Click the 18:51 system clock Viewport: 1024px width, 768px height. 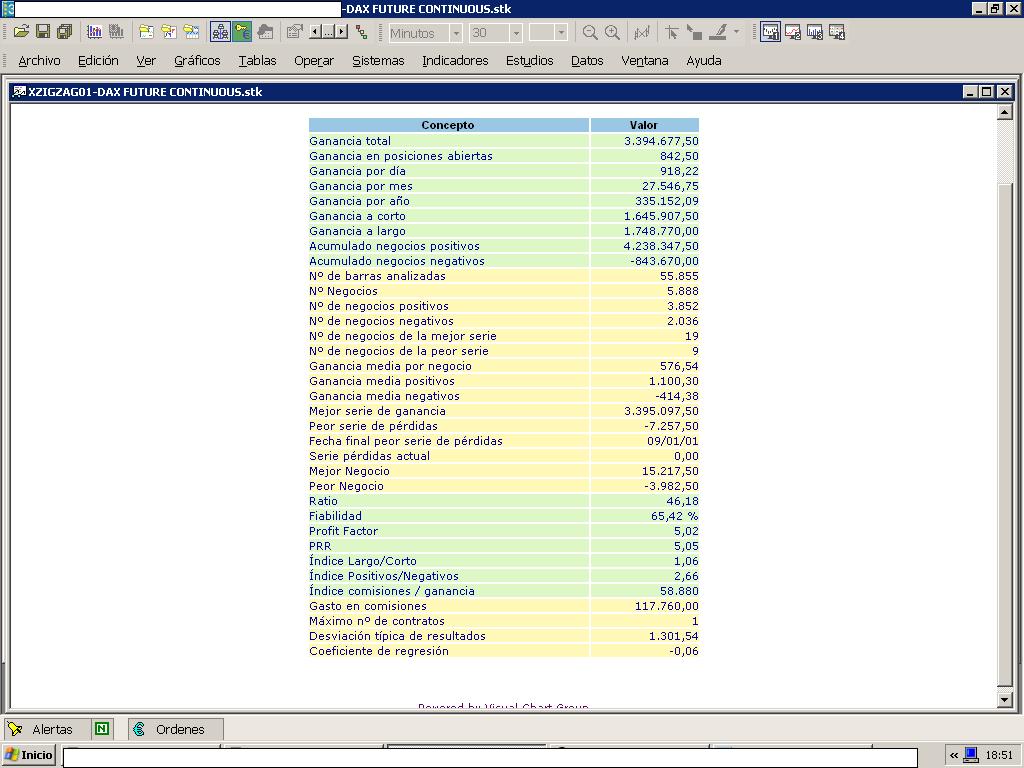pos(999,756)
